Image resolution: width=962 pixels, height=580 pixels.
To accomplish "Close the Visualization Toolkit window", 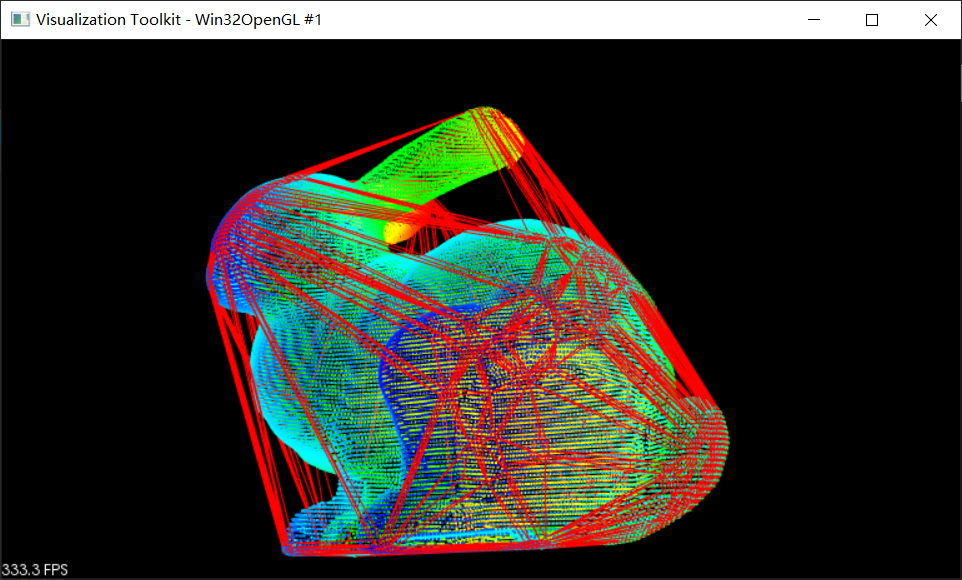I will [x=931, y=20].
